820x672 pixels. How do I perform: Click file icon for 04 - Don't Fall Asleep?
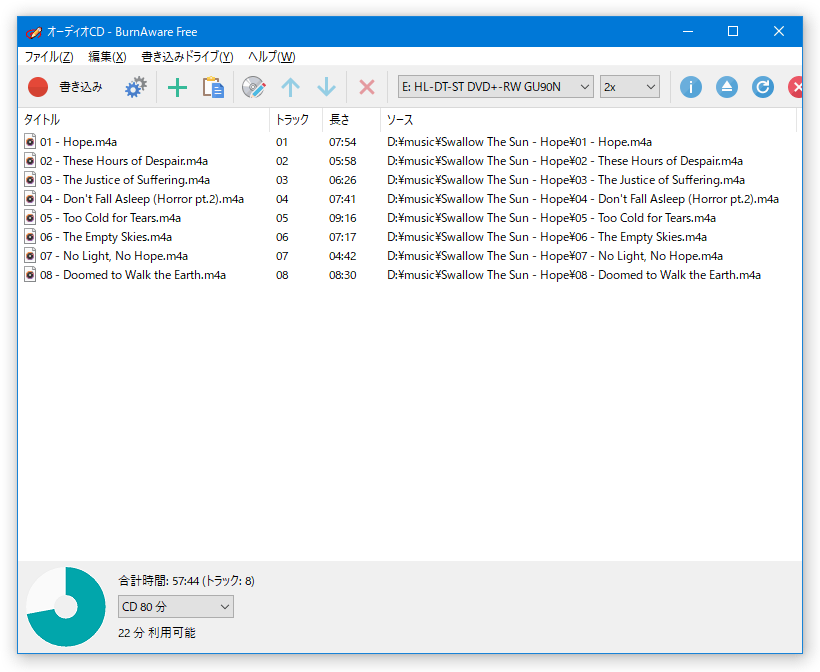[x=30, y=199]
